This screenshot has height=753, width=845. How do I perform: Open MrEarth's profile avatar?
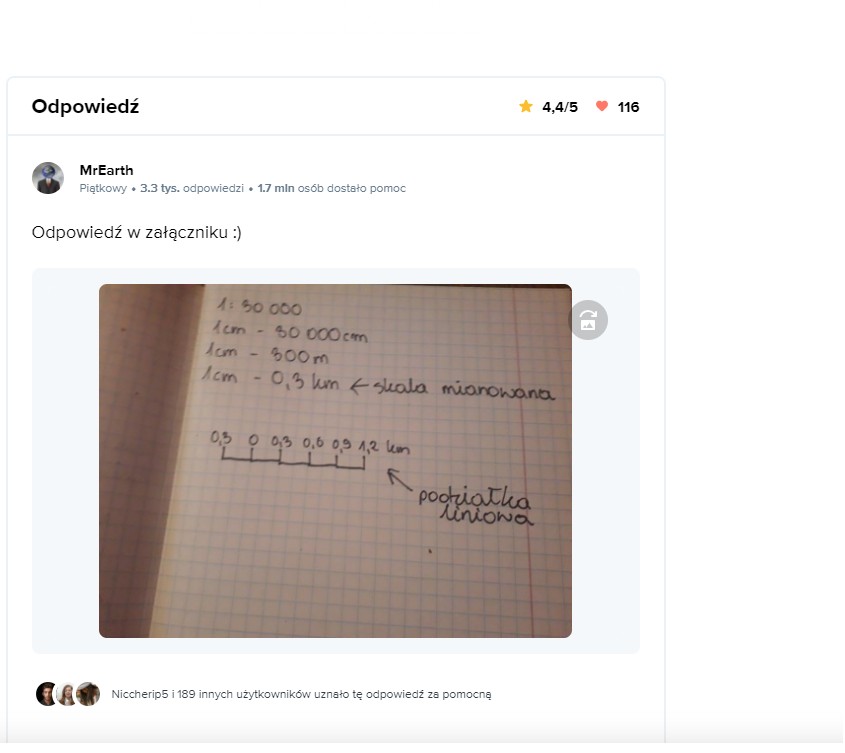click(x=48, y=178)
